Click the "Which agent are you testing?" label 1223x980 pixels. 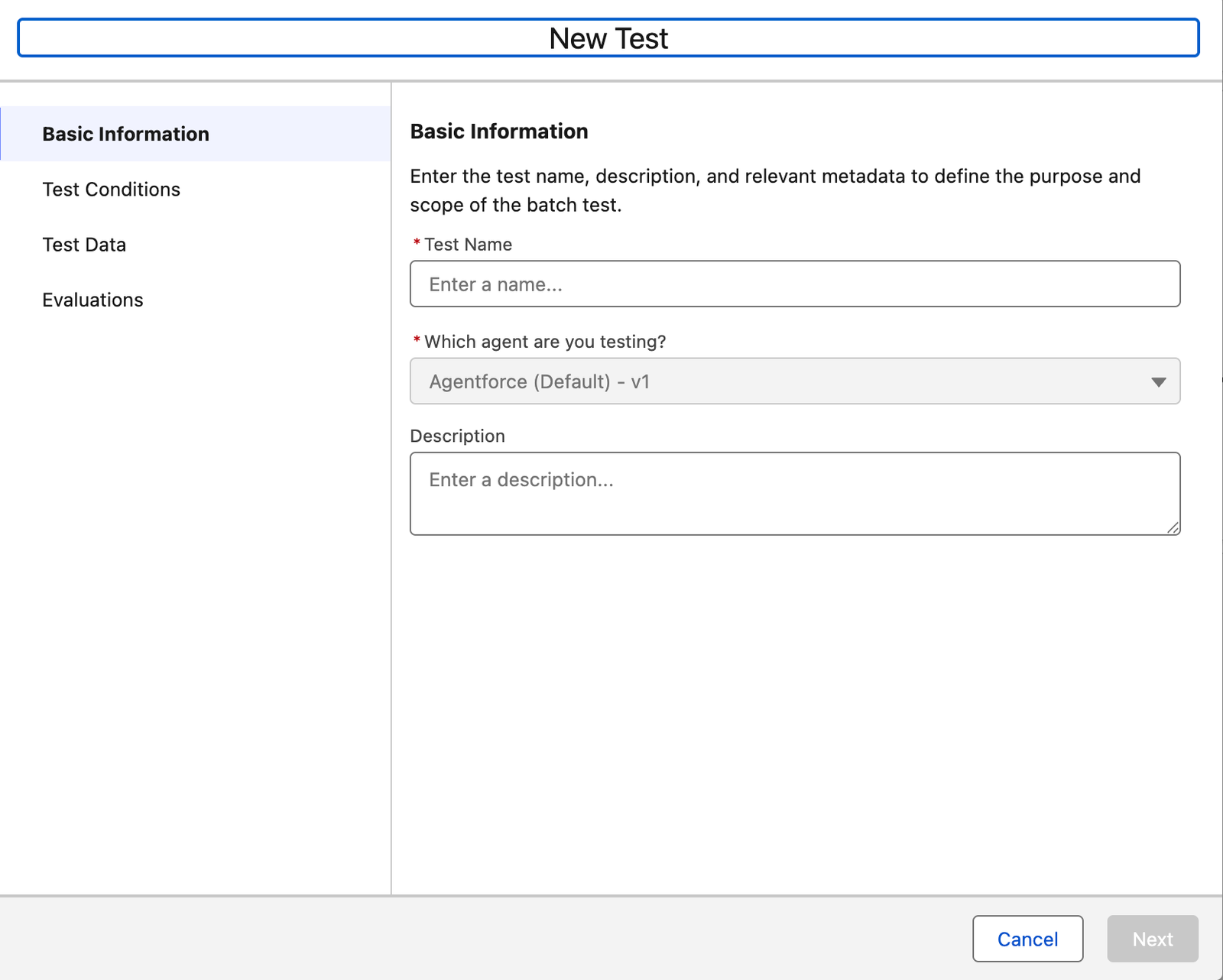[544, 342]
